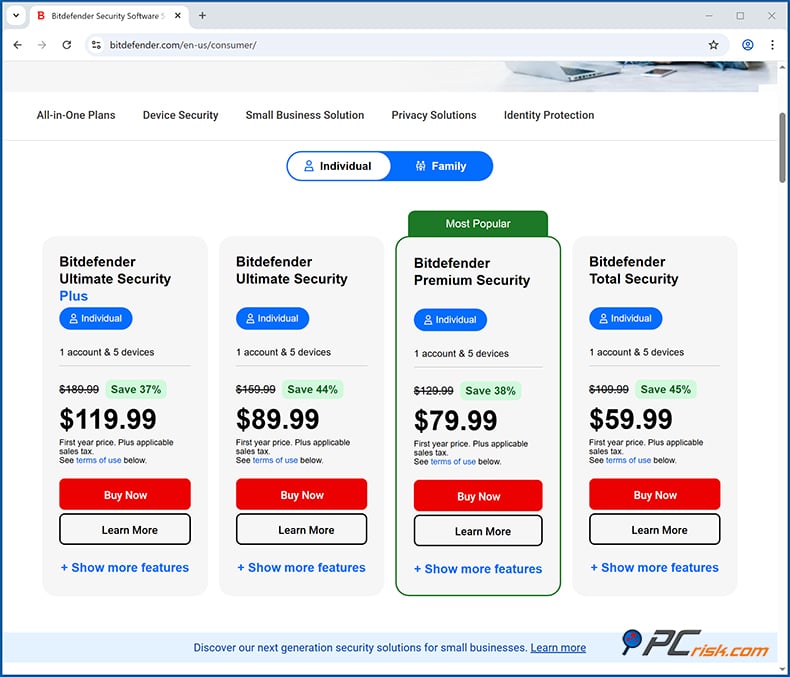Screen dimensions: 790x677
Task: Click the Save 44% badge
Action: click(312, 389)
